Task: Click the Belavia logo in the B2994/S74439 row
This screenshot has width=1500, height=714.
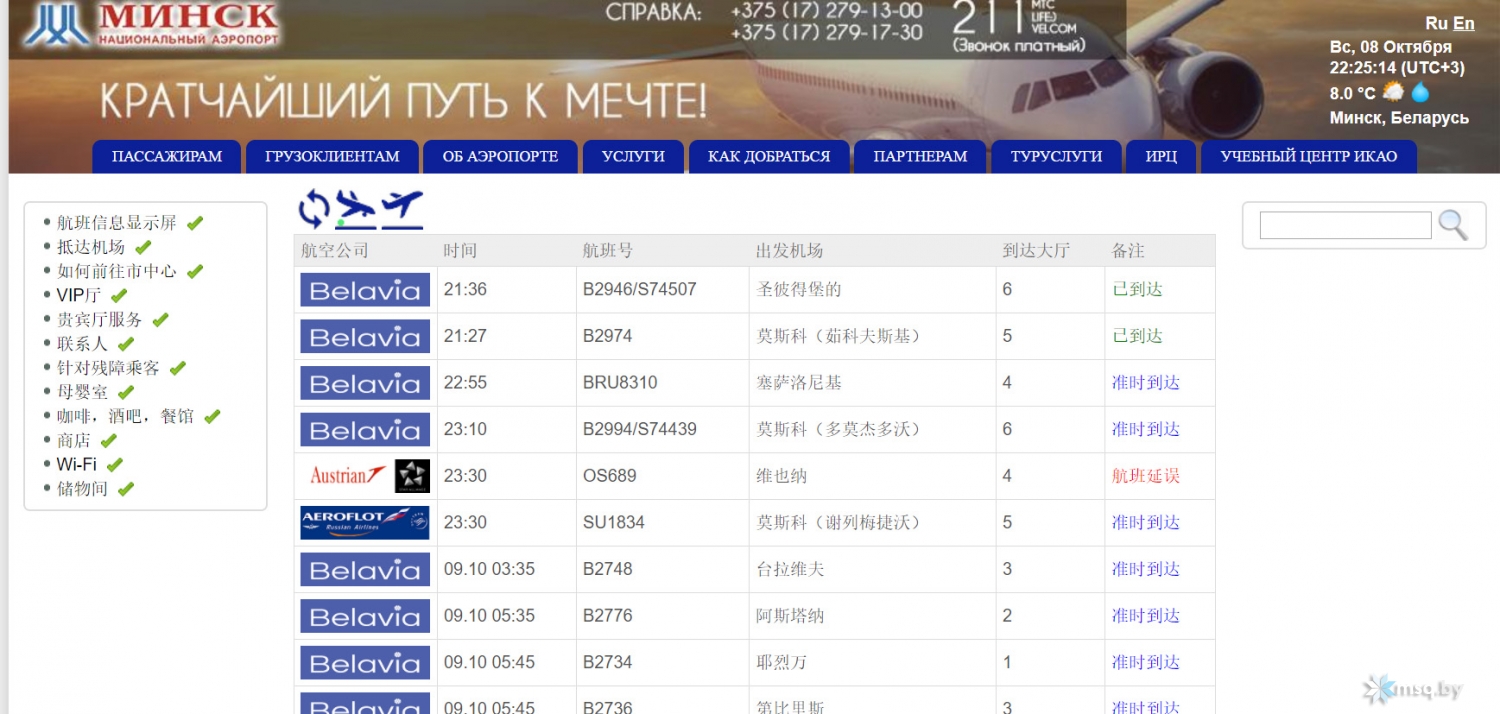Action: point(365,430)
